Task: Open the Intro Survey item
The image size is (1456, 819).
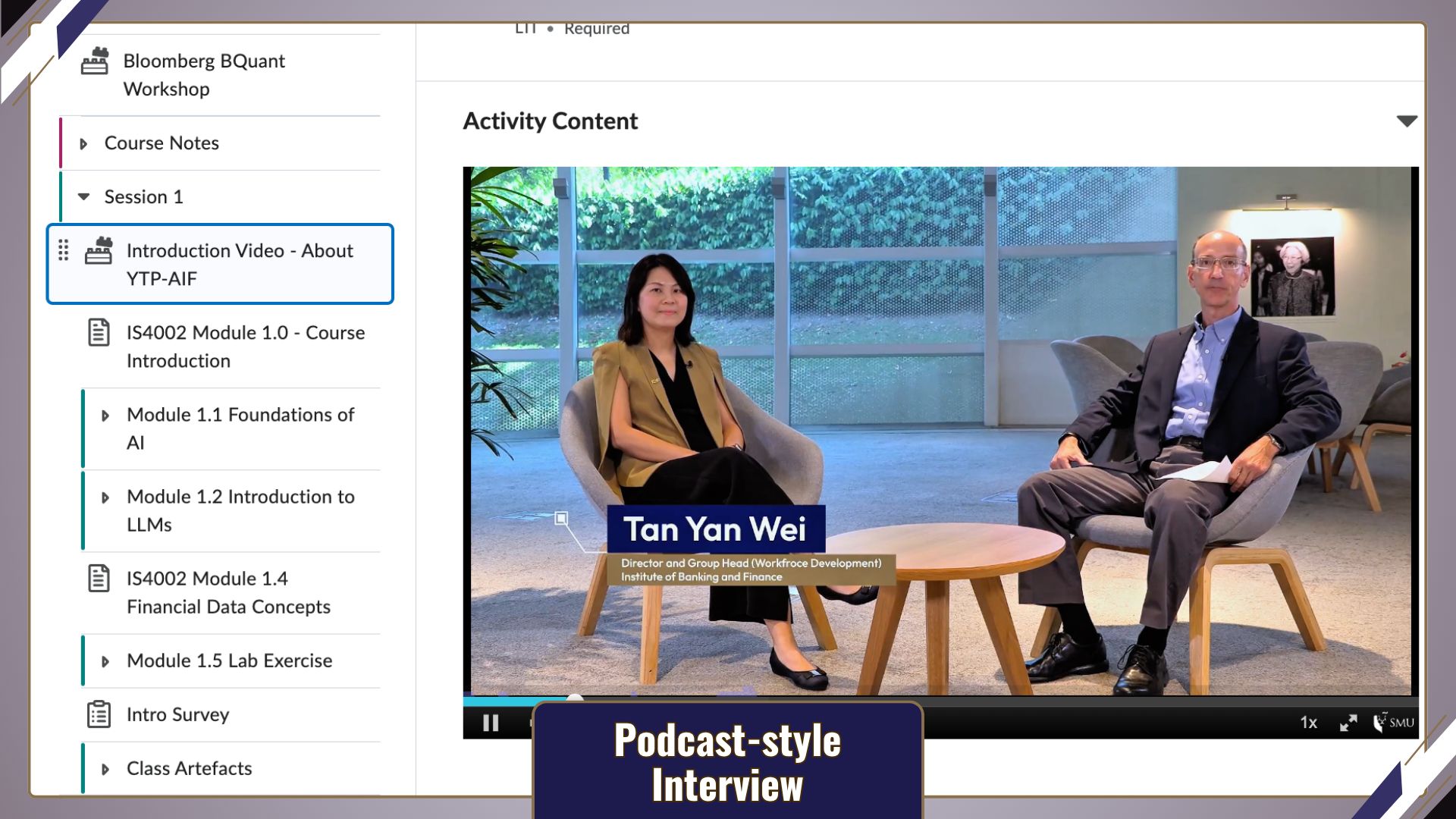Action: pyautogui.click(x=177, y=714)
